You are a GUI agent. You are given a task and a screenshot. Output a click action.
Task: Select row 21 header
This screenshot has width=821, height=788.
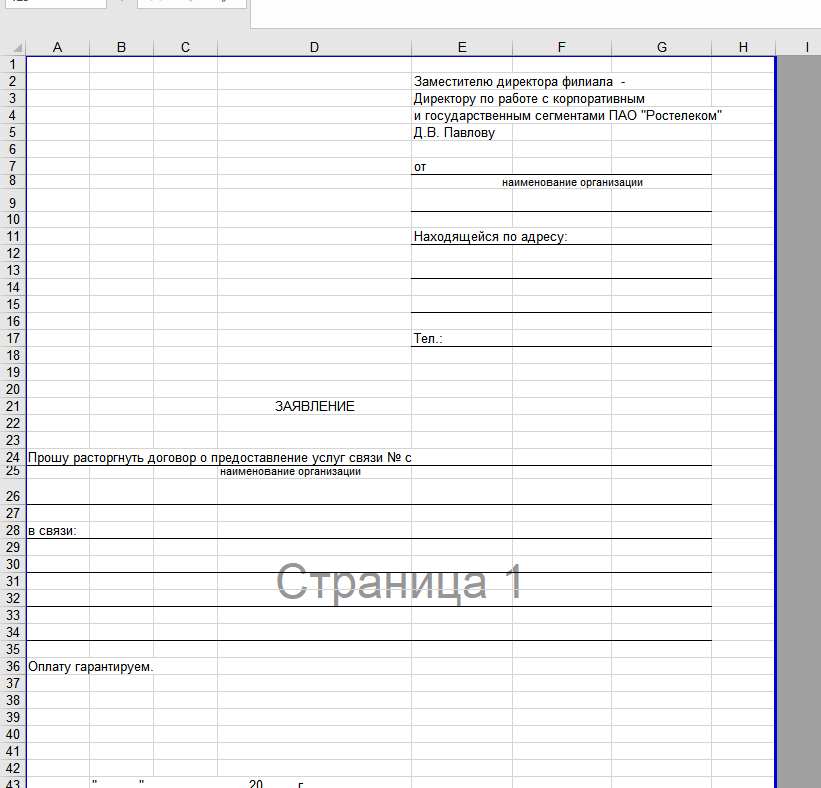click(x=12, y=406)
